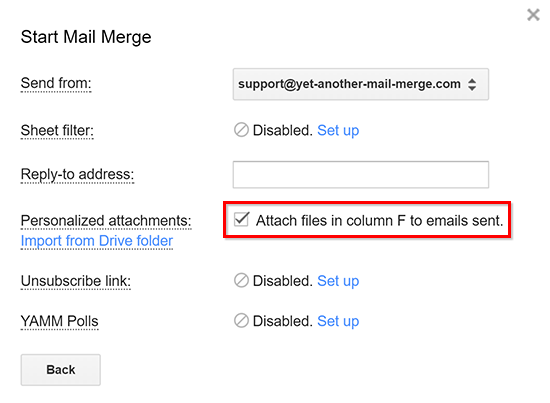Focus the Reply-to address field
The height and width of the screenshot is (403, 550).
(361, 175)
